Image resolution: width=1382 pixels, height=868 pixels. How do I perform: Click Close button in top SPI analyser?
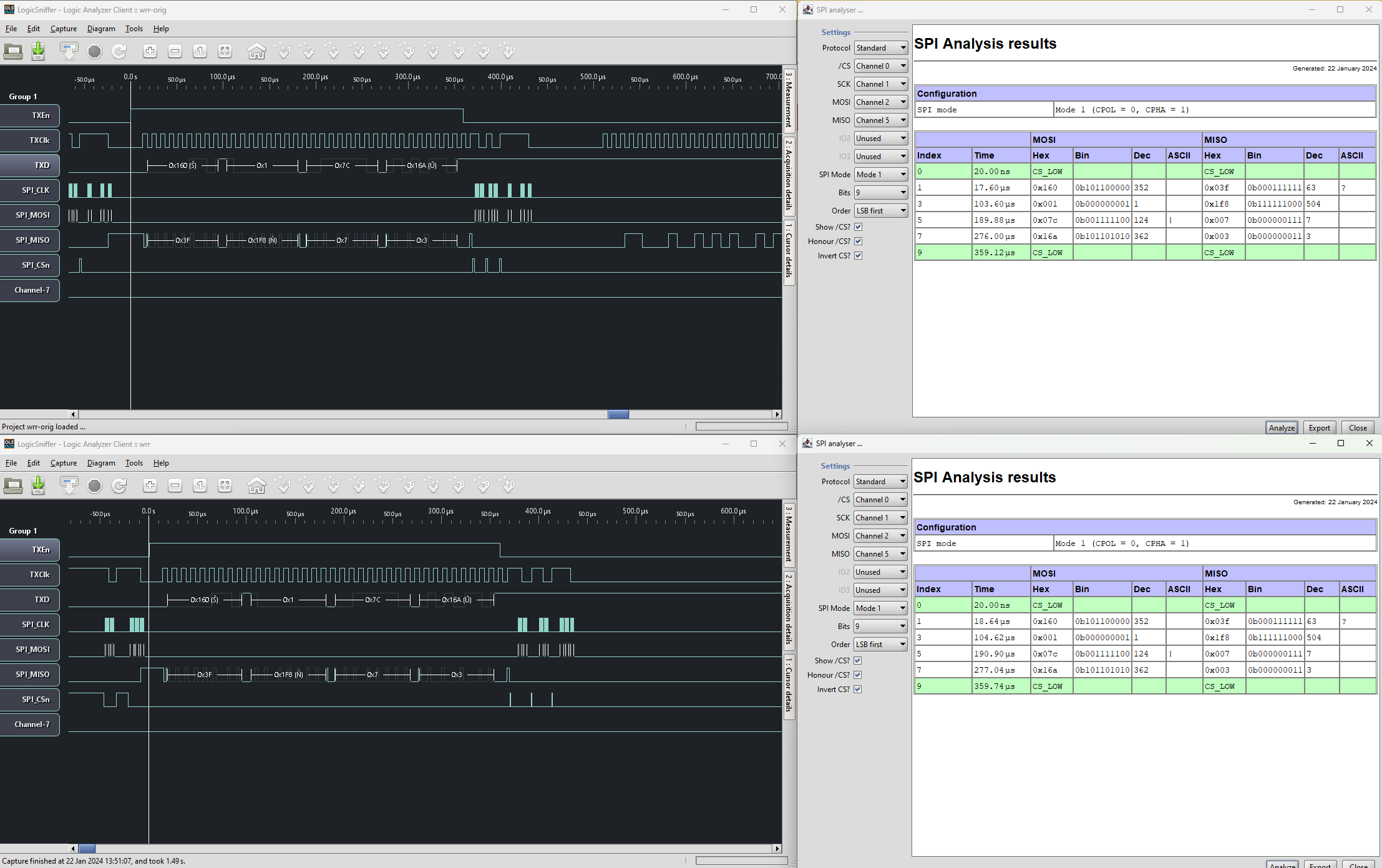[x=1358, y=428]
